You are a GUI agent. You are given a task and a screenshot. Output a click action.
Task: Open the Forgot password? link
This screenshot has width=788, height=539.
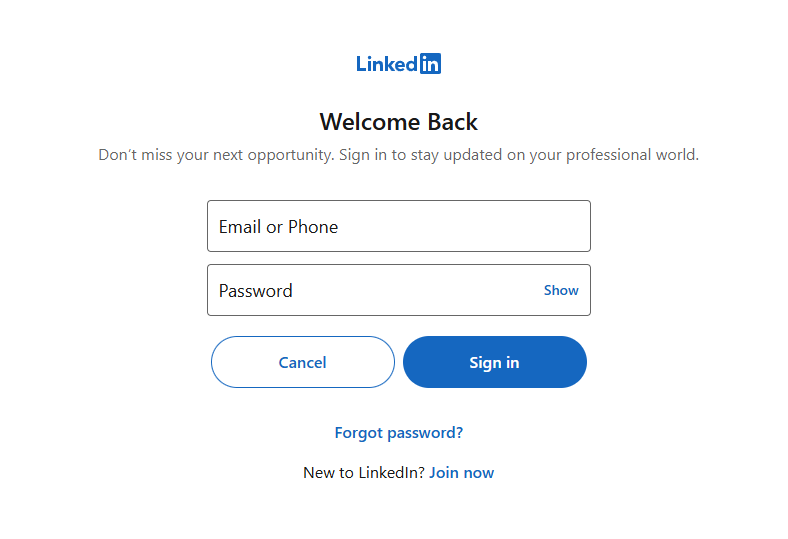click(x=398, y=433)
